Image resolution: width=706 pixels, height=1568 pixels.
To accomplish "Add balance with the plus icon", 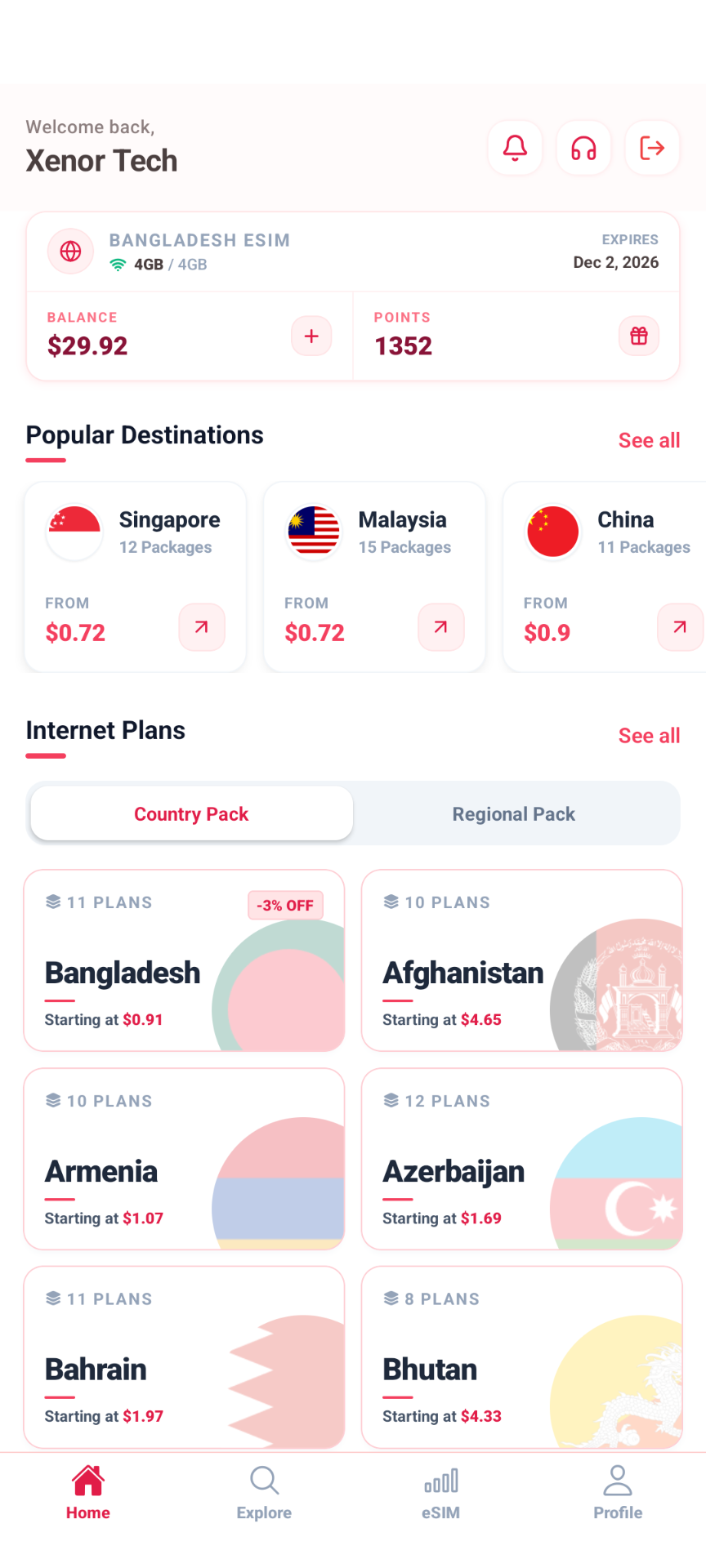I will tap(311, 336).
